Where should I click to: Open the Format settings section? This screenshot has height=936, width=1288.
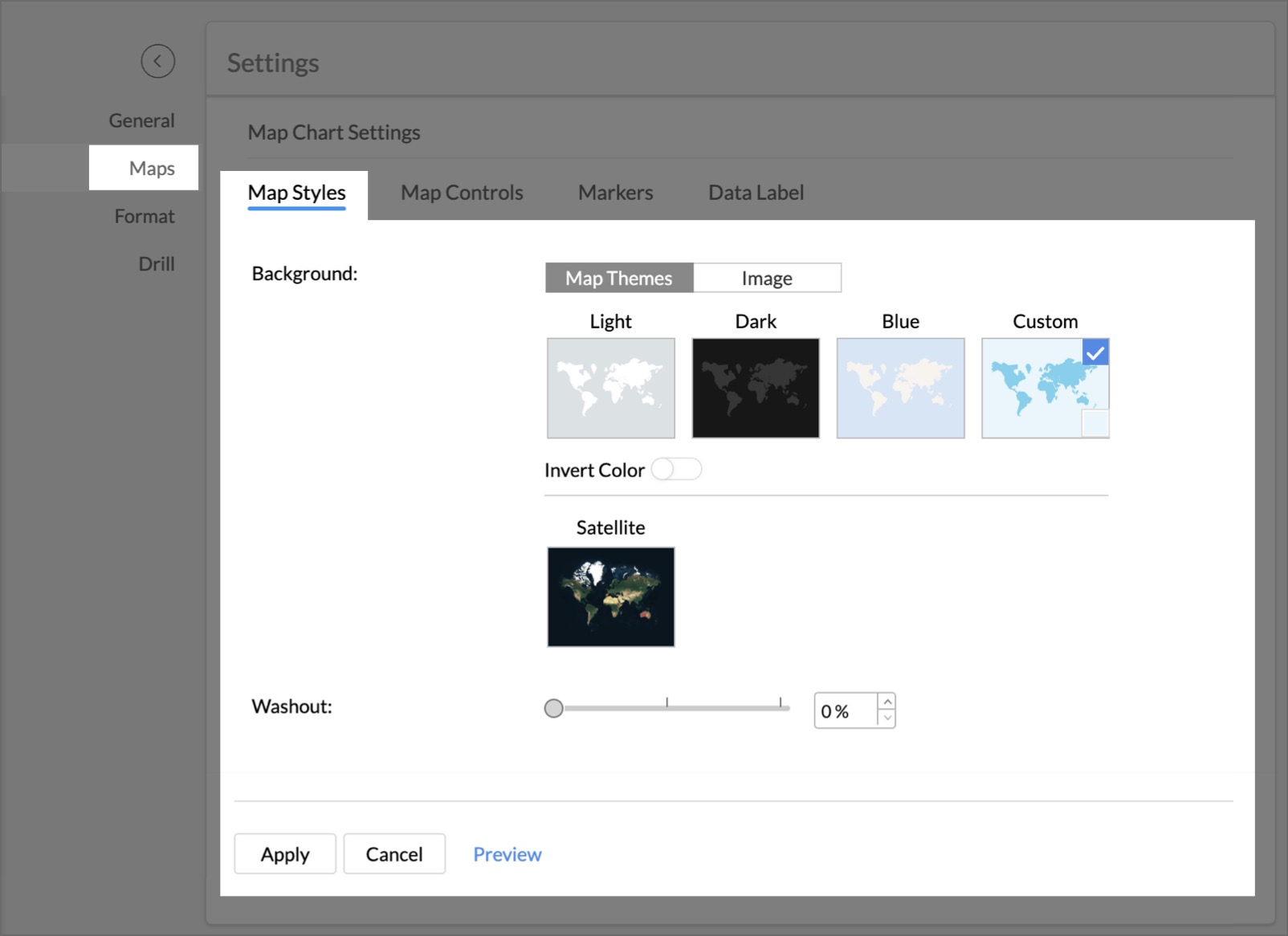tap(144, 215)
